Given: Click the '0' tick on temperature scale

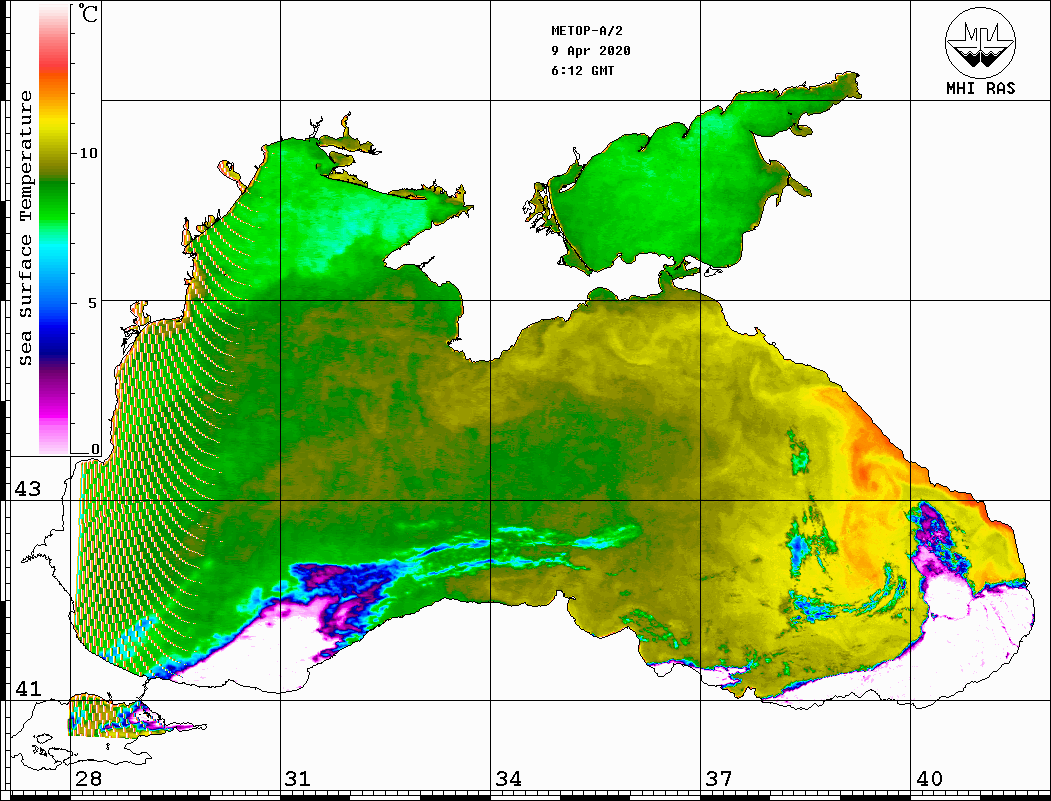Looking at the screenshot, I should point(95,449).
